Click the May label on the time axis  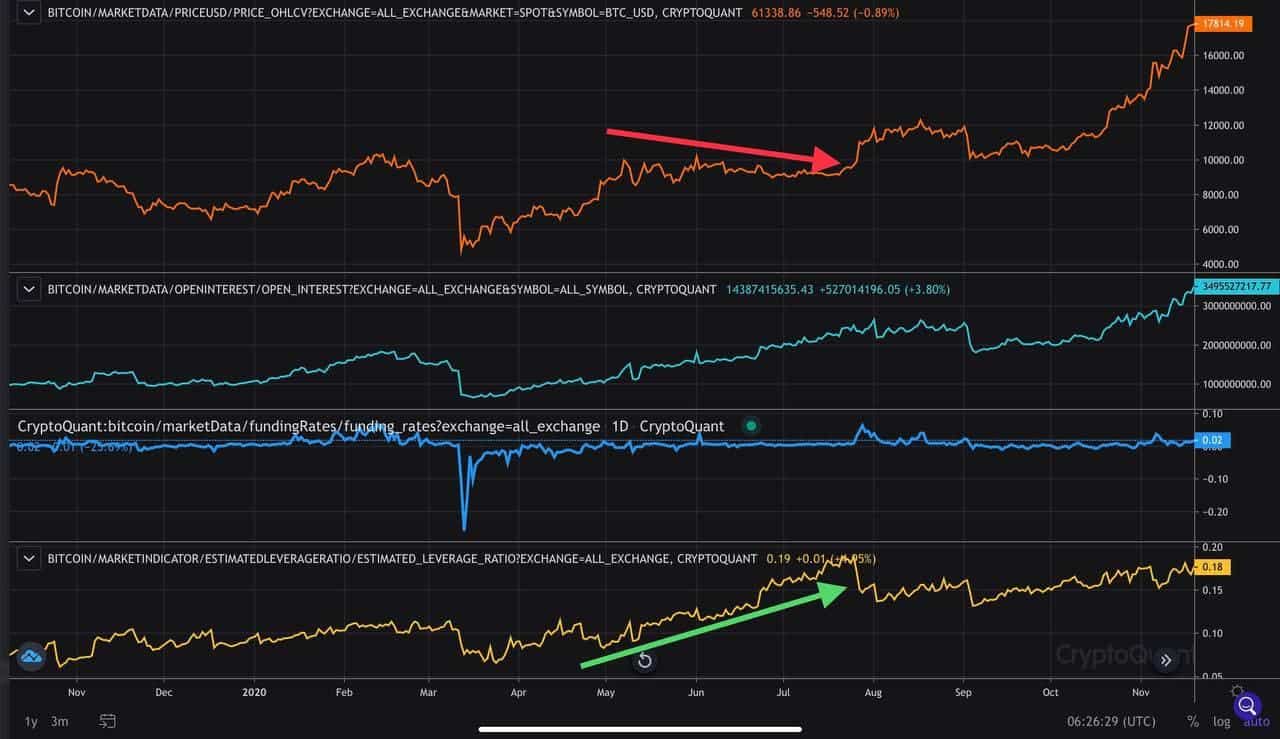click(x=606, y=691)
